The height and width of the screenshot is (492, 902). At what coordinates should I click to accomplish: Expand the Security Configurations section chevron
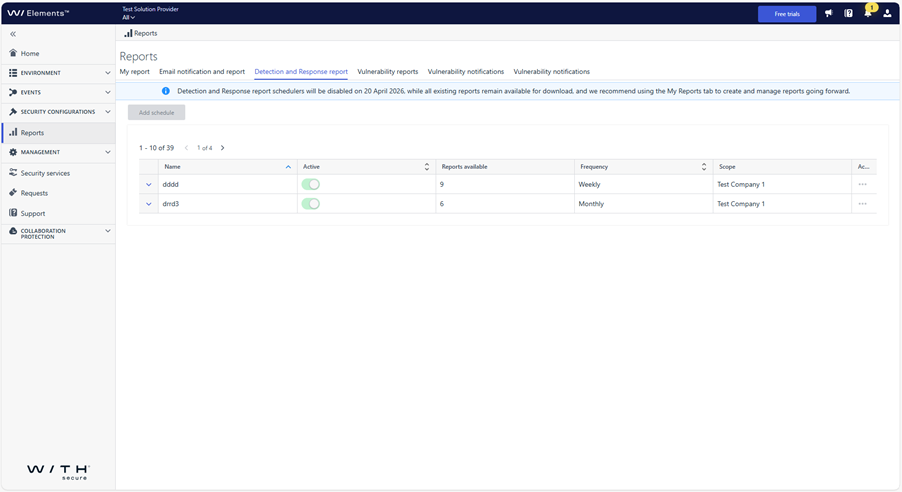click(108, 112)
